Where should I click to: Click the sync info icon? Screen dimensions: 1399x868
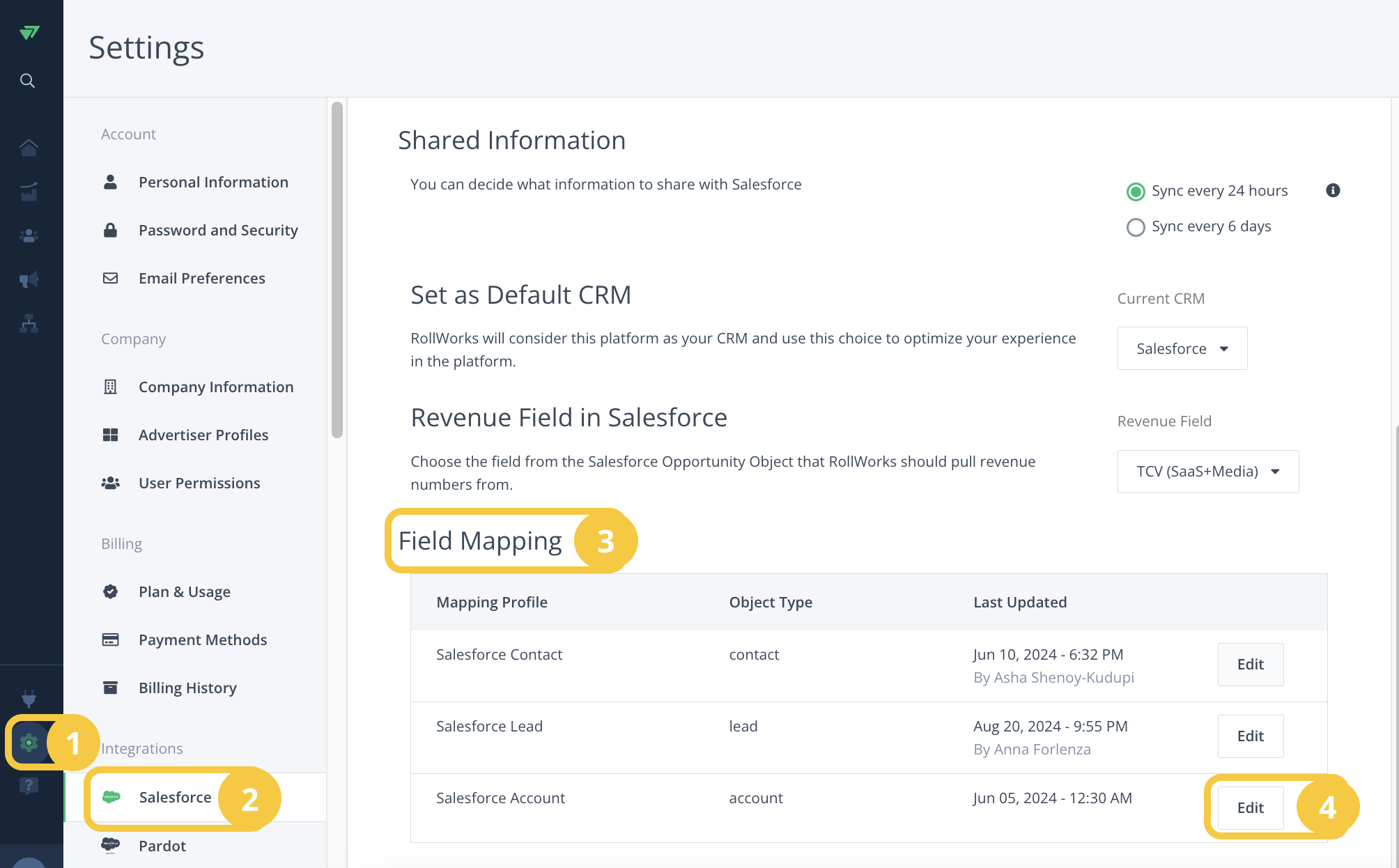[x=1333, y=190]
